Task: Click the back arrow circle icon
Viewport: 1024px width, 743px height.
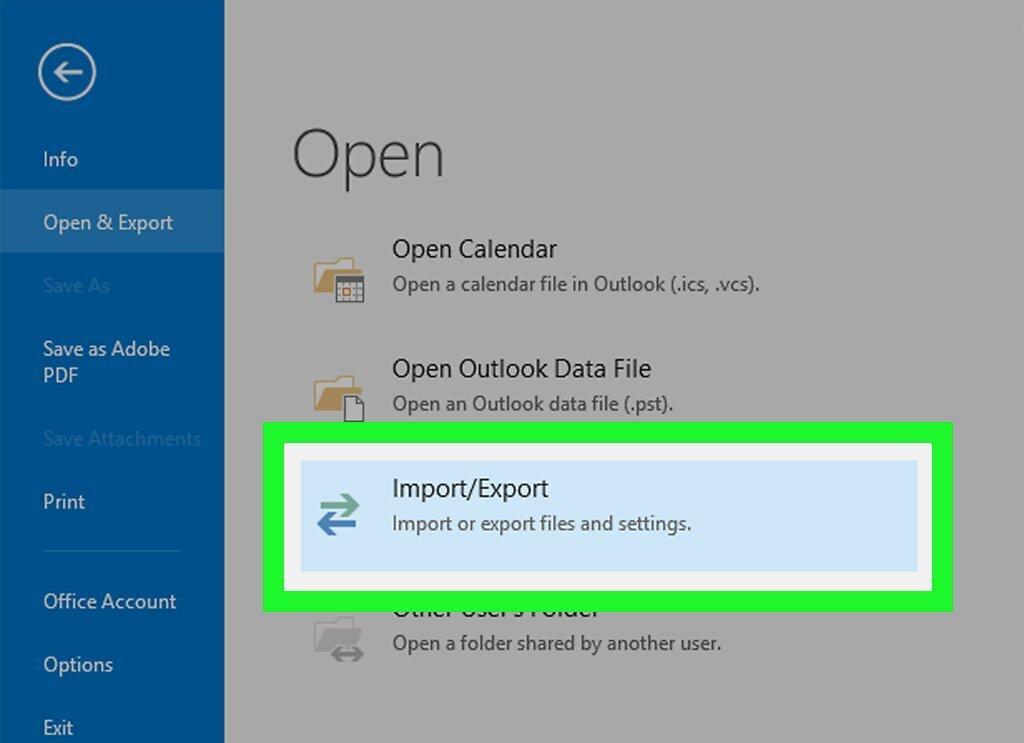Action: (x=67, y=72)
